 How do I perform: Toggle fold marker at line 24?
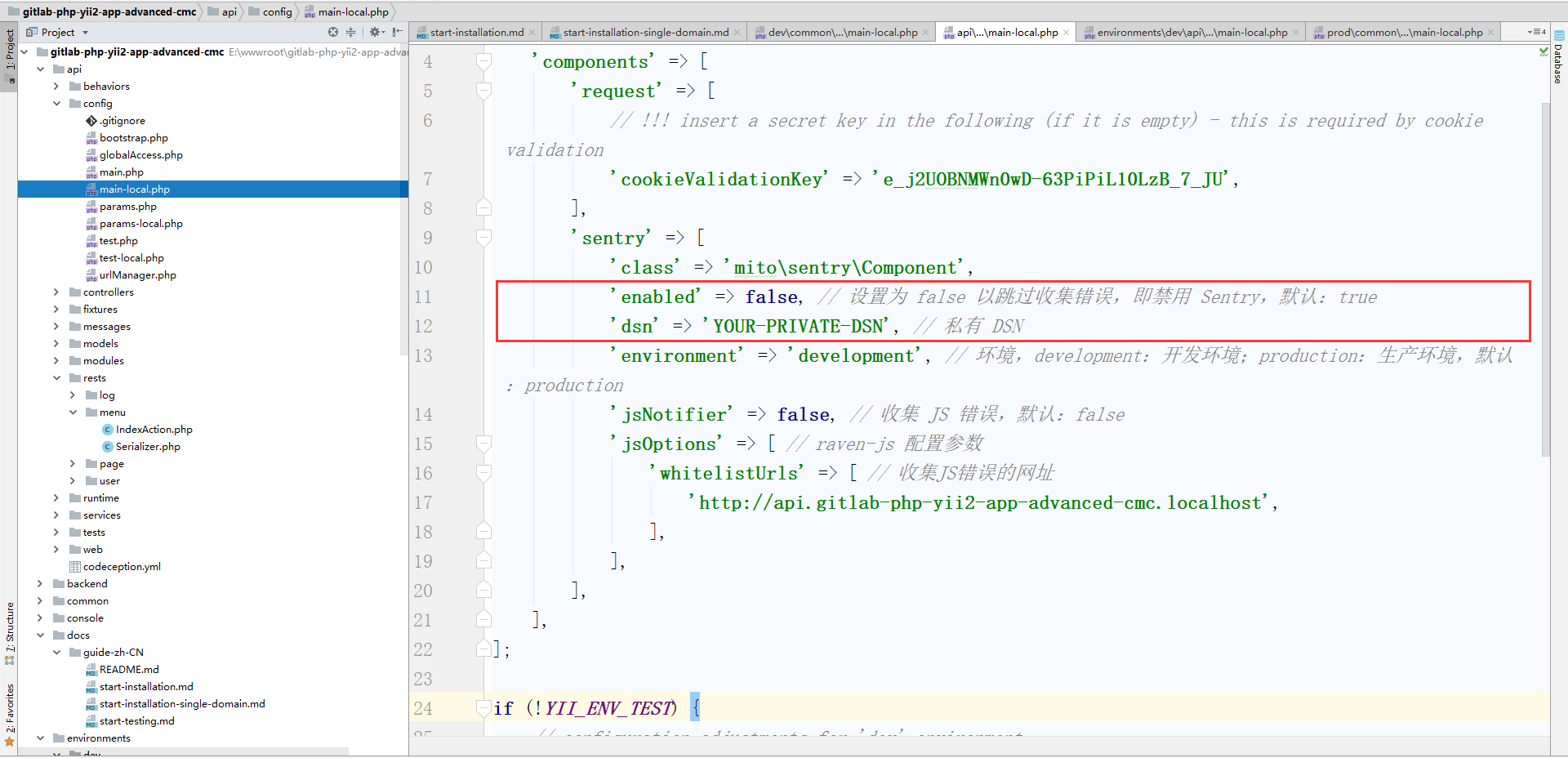click(483, 708)
